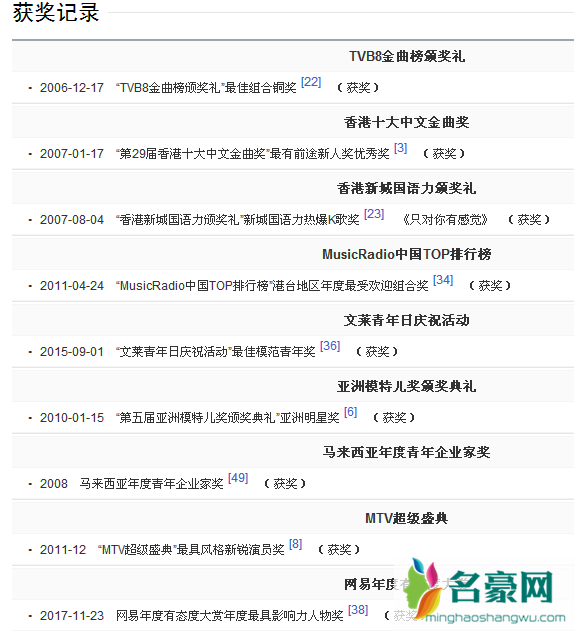Click （获奖） in the 2011-12 row
Screen dimensions: 574x631
coord(339,550)
